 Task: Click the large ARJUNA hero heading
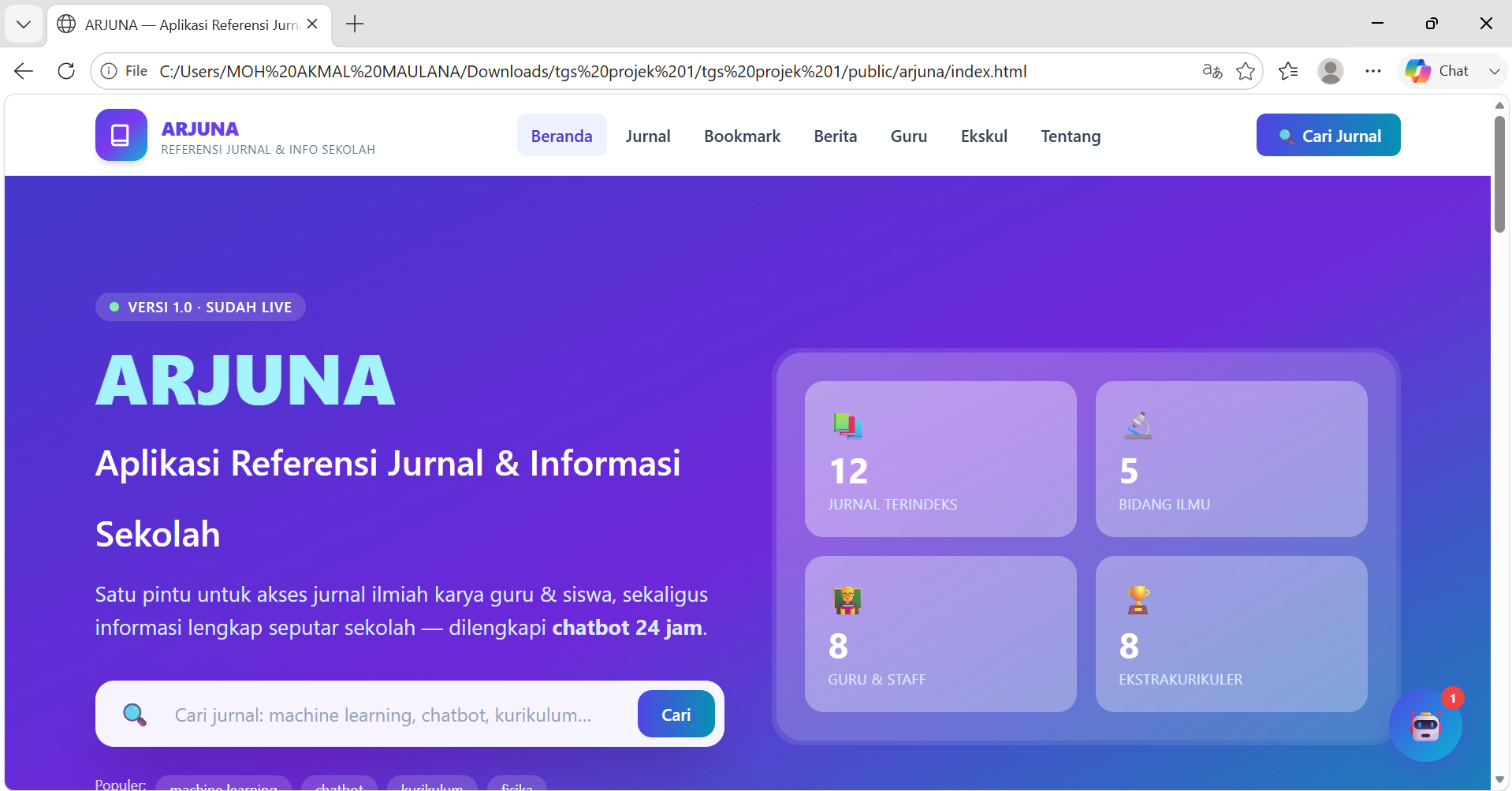[x=245, y=380]
